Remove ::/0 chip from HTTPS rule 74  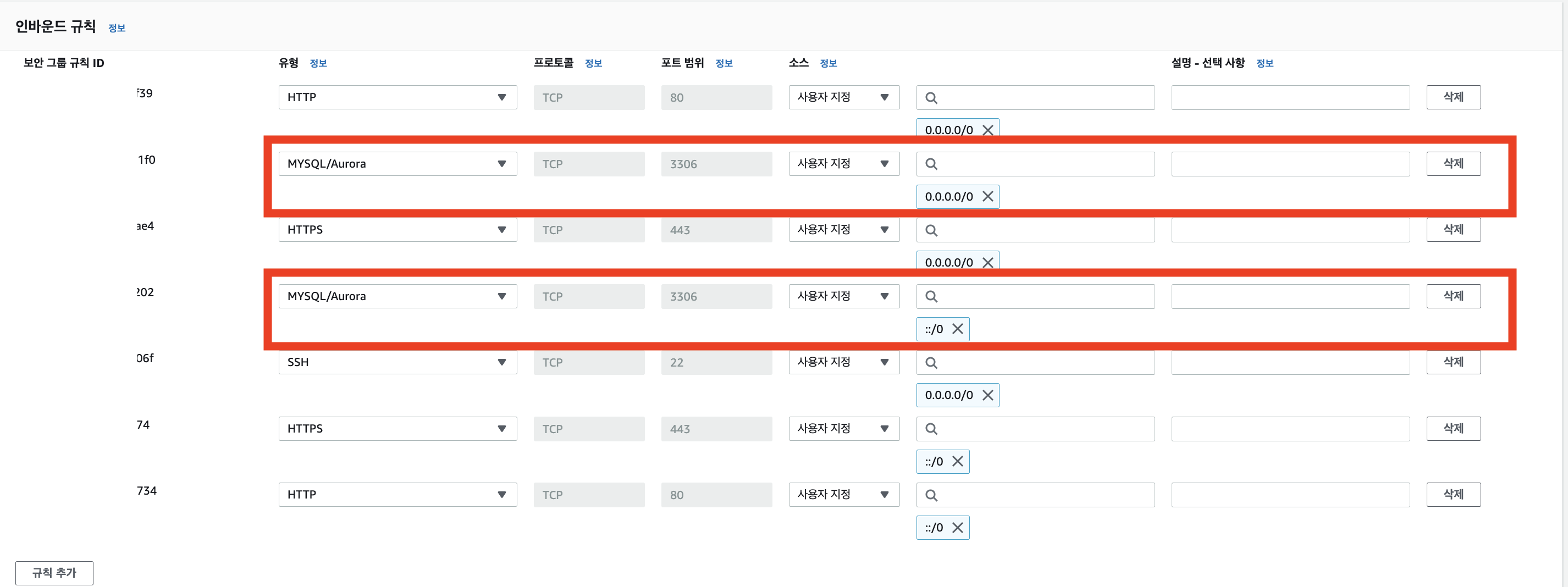(x=958, y=462)
